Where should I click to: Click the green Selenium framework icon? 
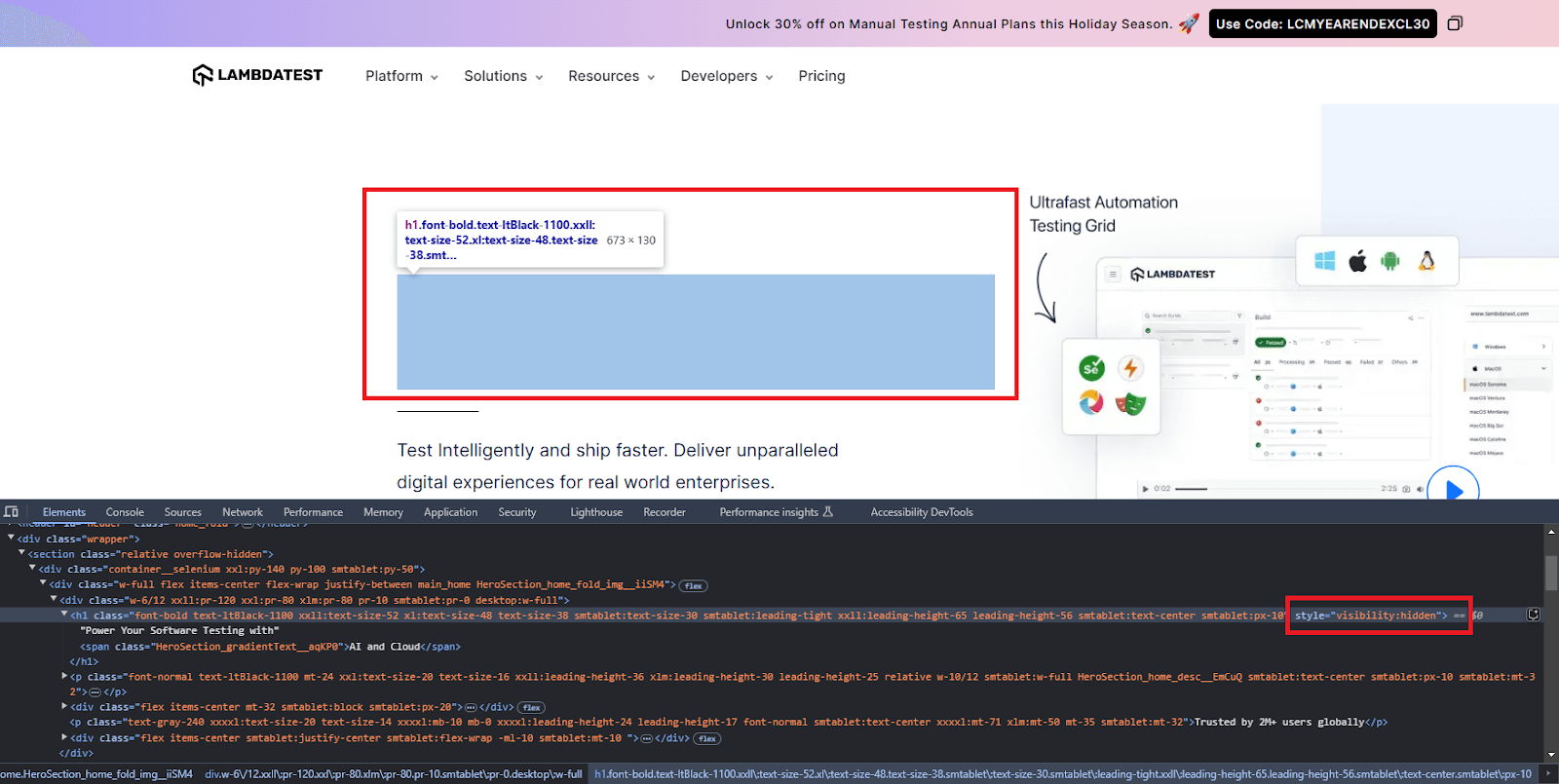point(1092,368)
